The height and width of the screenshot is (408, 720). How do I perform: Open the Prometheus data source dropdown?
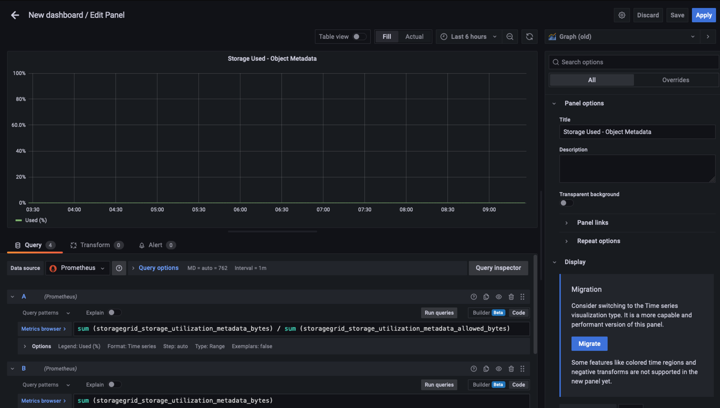(x=77, y=268)
